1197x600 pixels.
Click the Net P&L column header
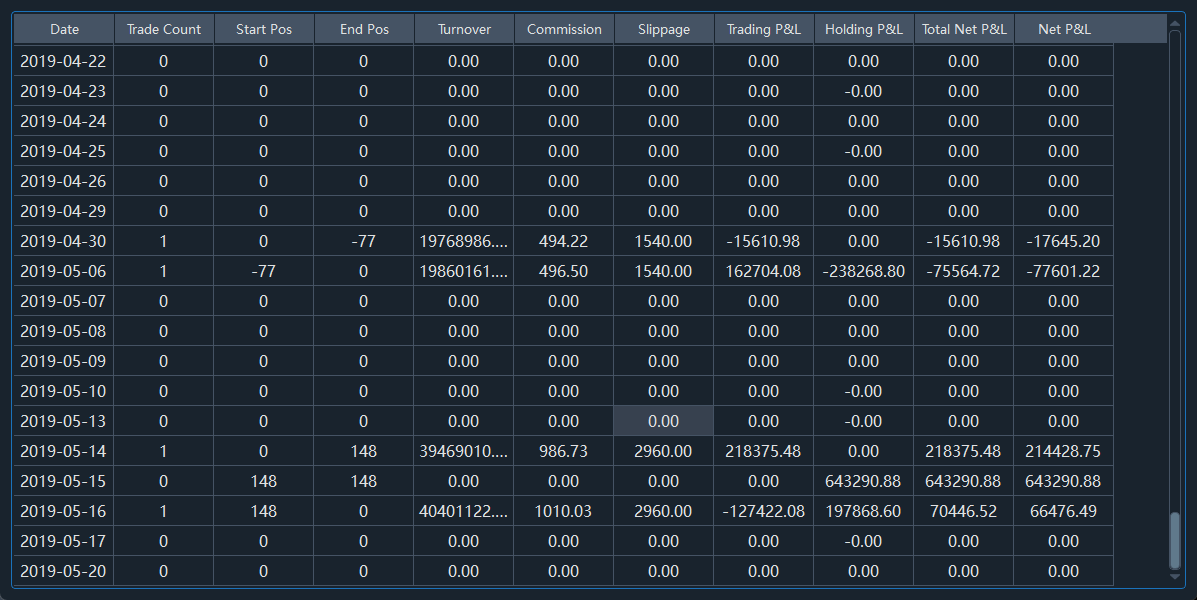pos(1064,29)
